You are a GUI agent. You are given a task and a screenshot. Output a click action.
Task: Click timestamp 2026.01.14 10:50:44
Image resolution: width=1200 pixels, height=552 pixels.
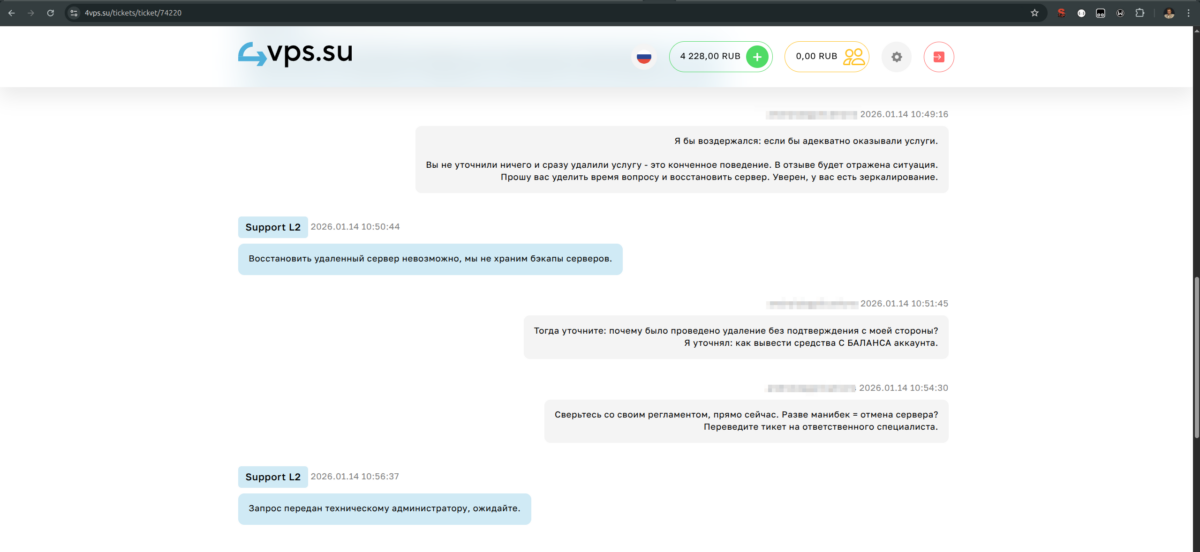point(355,227)
